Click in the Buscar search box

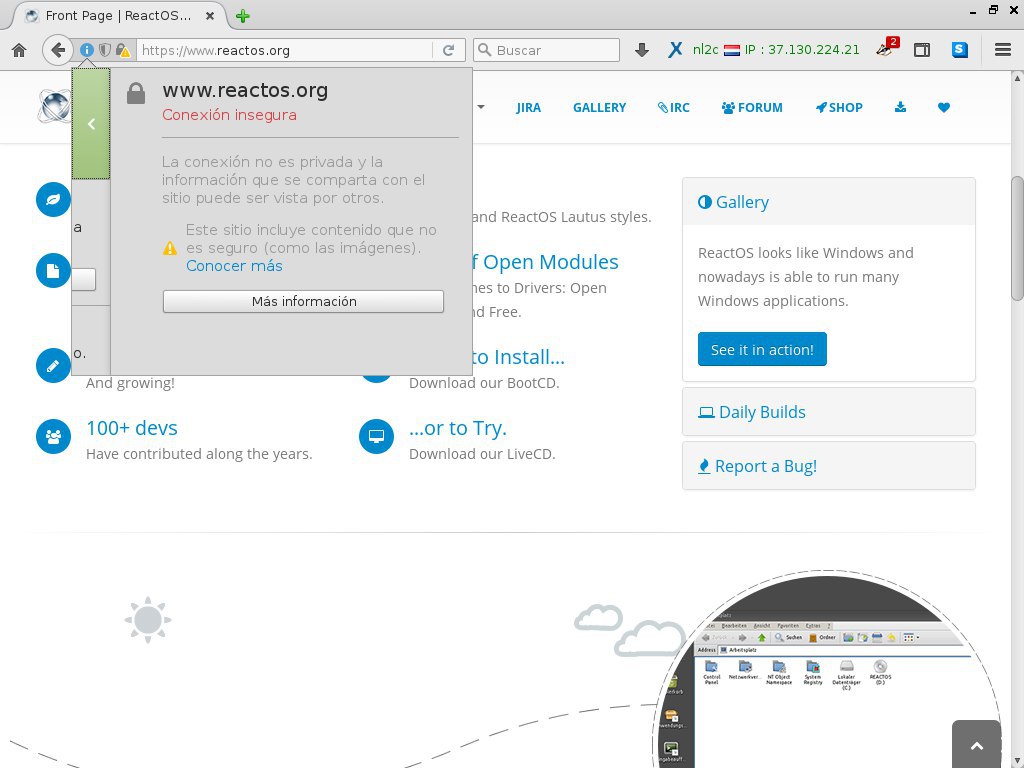547,50
